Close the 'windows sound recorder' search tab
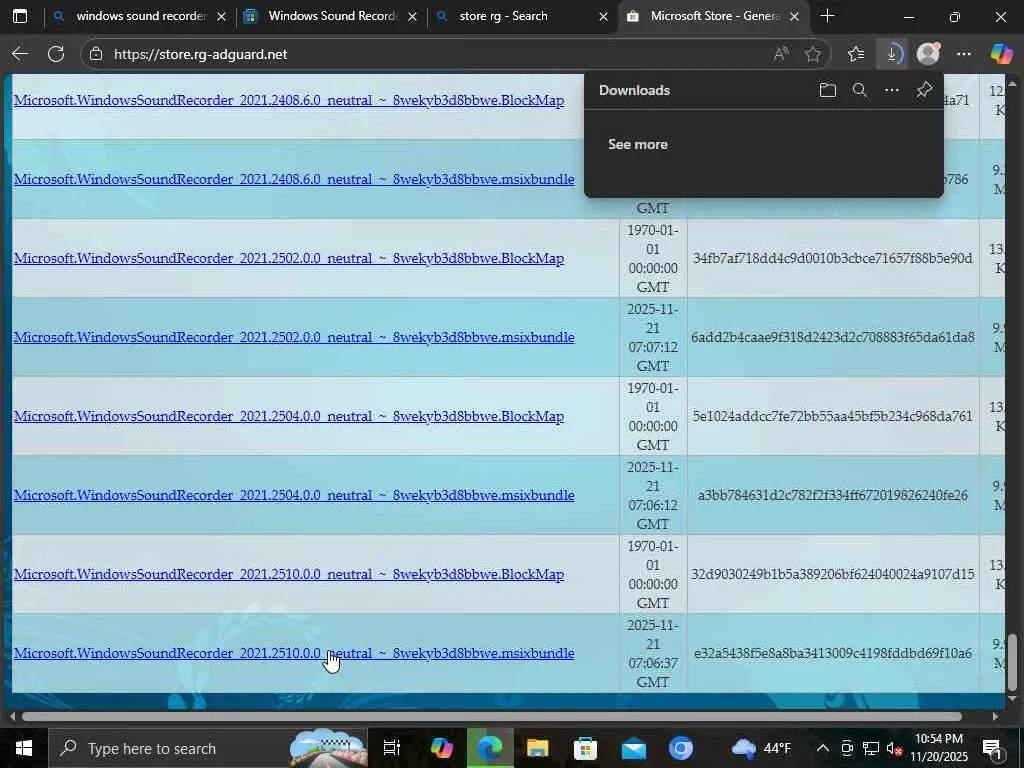Screen dimensions: 1024x768 (221, 16)
